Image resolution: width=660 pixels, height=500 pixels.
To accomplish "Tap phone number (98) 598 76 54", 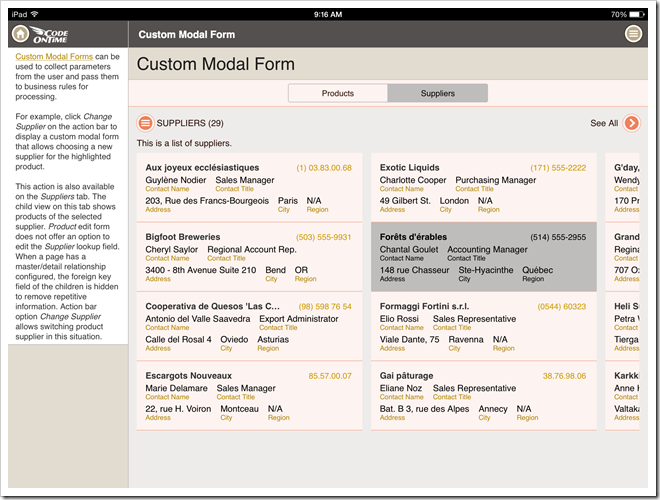I will tap(325, 306).
